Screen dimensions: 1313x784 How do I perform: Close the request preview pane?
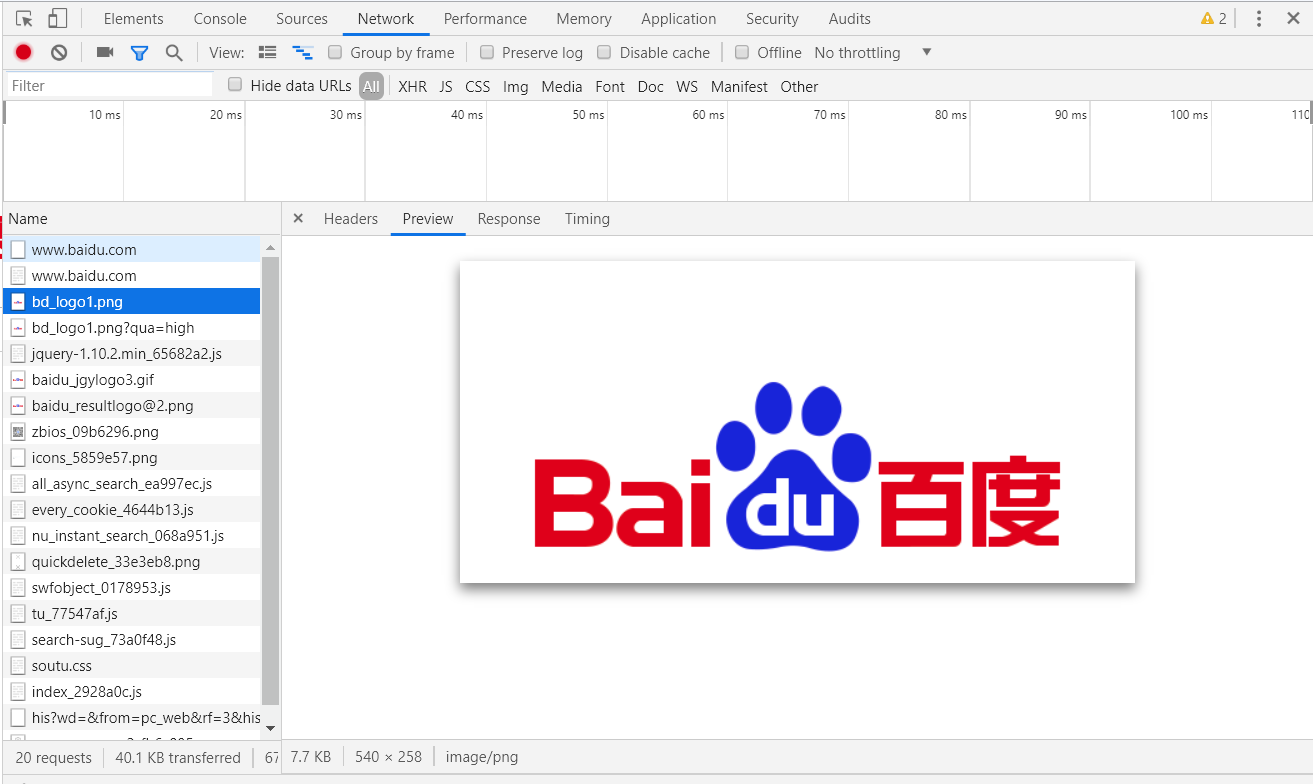click(298, 218)
